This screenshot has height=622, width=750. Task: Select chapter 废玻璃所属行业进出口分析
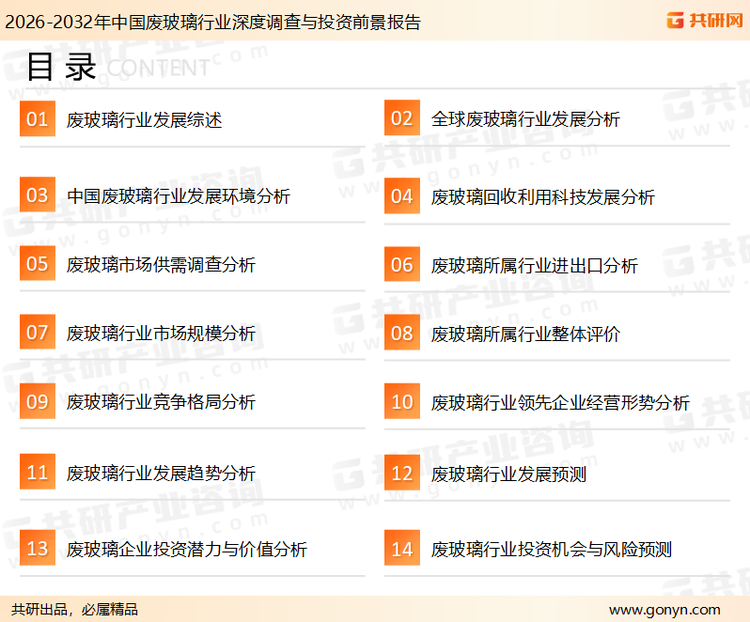tap(534, 266)
